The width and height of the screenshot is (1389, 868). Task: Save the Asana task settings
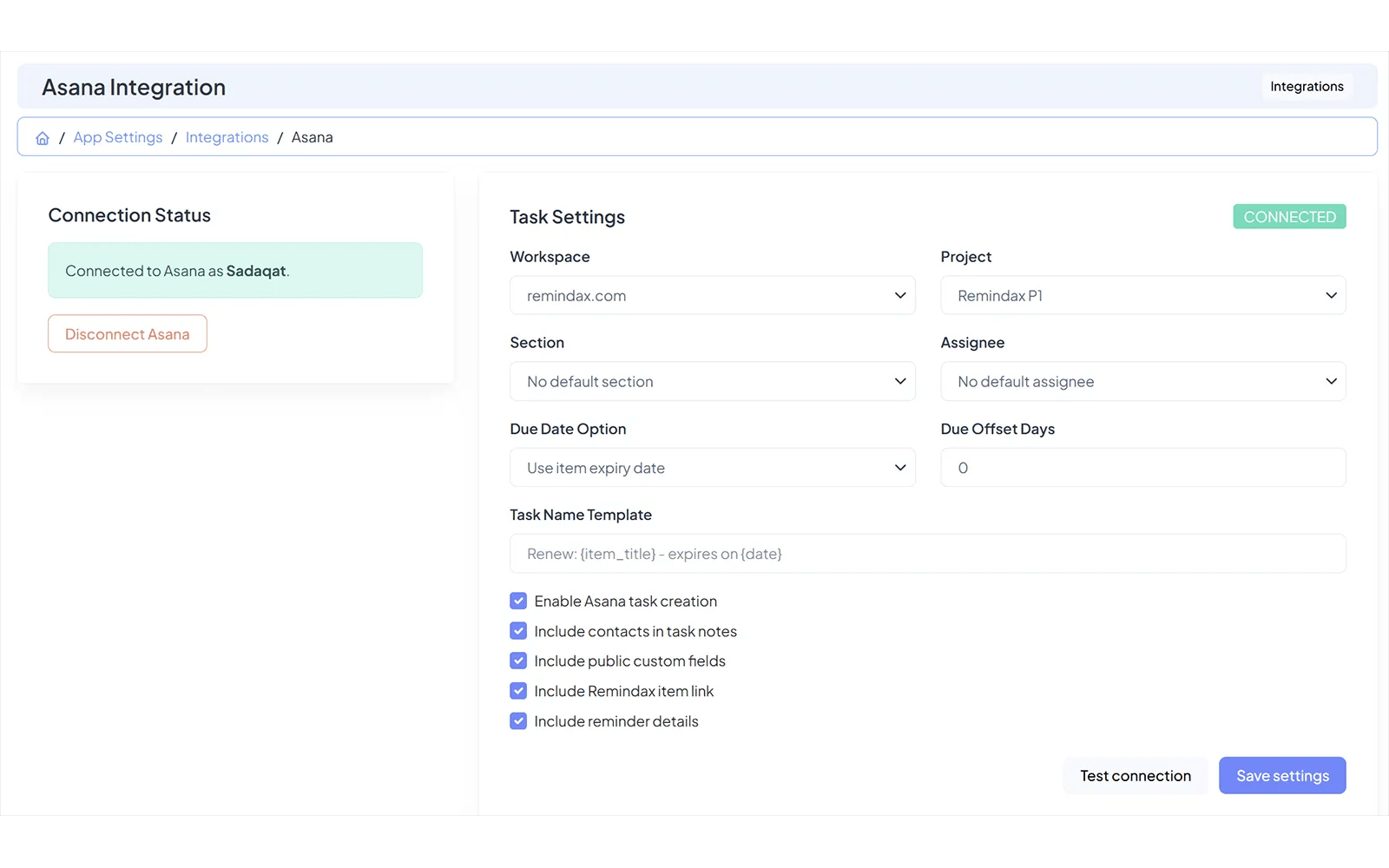(1282, 776)
